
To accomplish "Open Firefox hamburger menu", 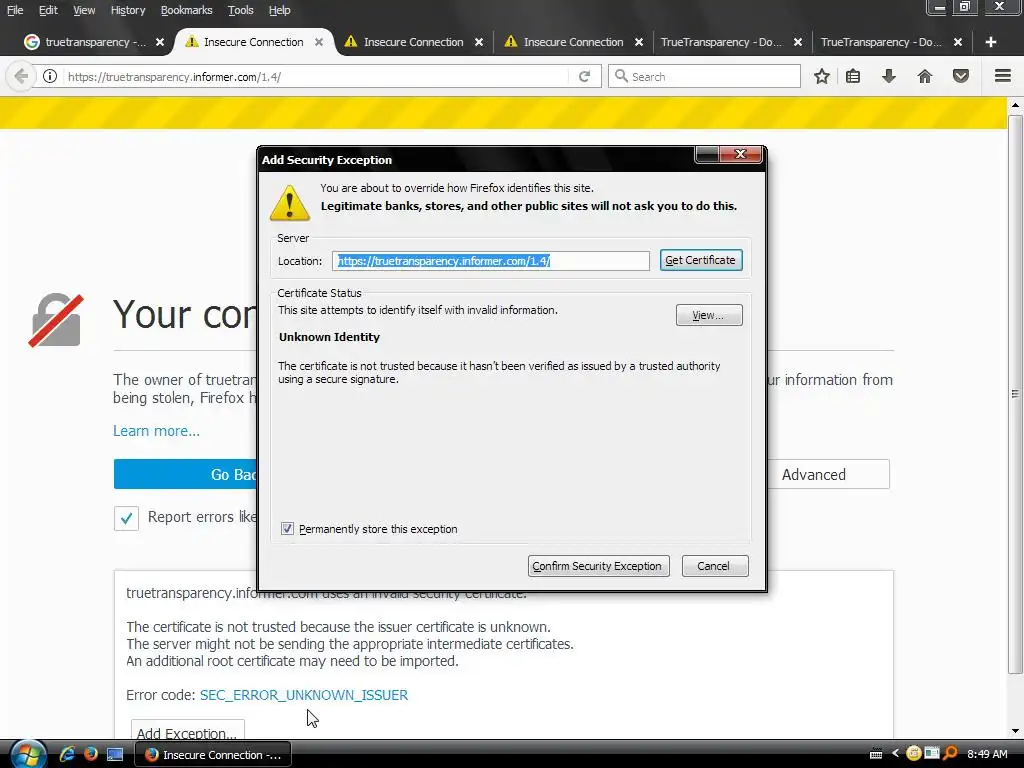I will pyautogui.click(x=1003, y=76).
